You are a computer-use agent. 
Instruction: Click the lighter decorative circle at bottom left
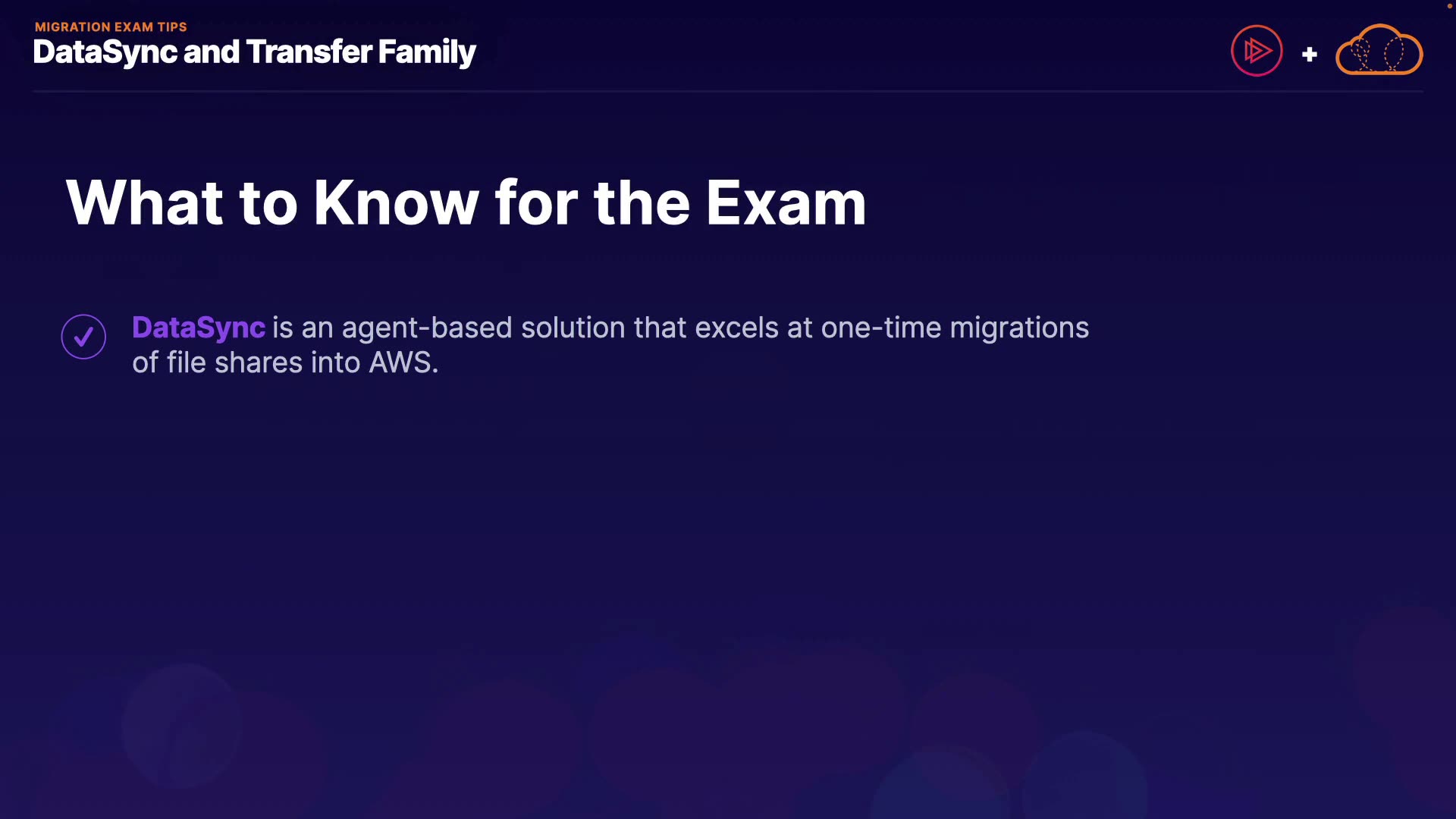(182, 726)
